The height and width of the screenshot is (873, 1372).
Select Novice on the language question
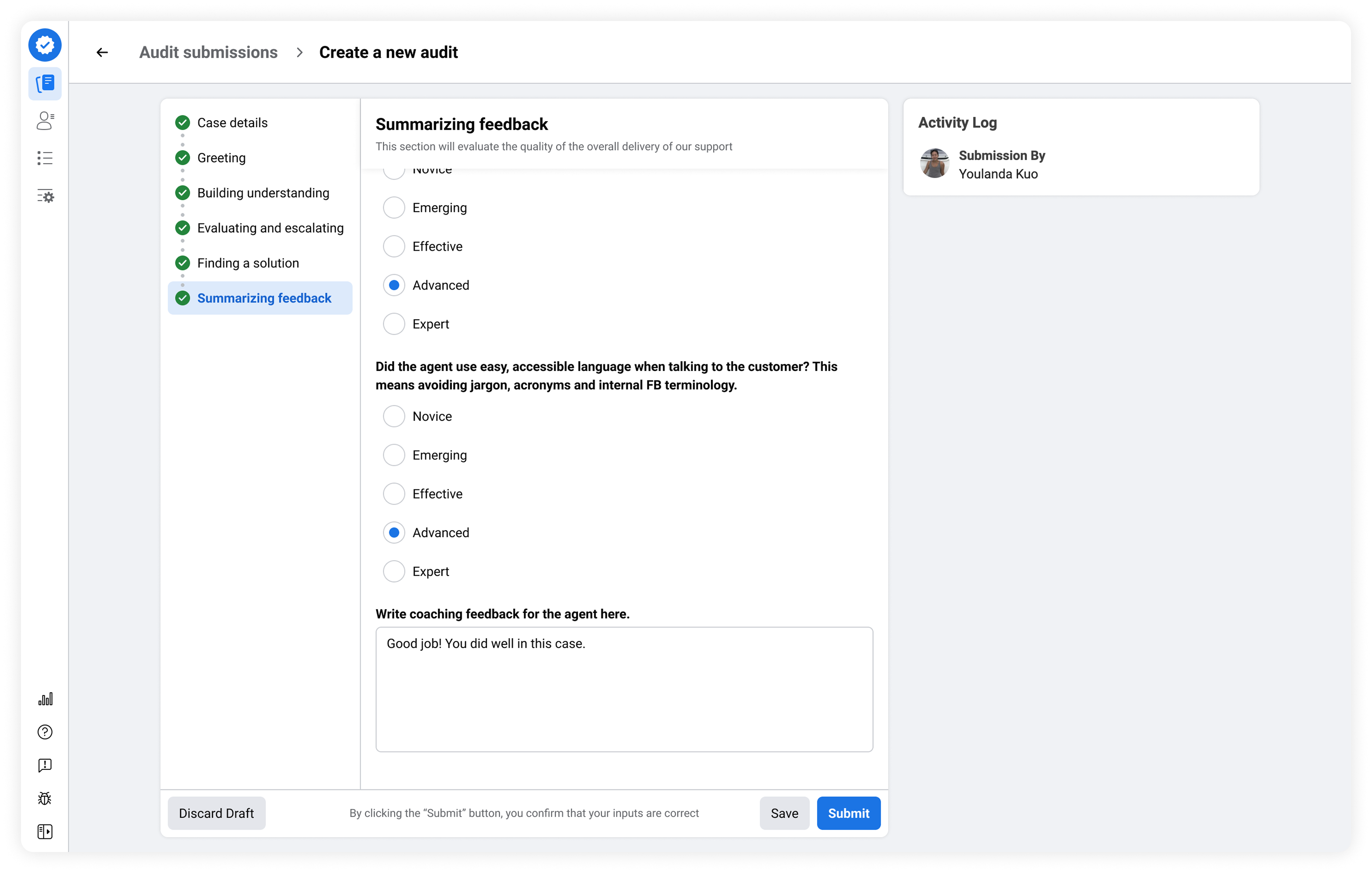pos(394,416)
